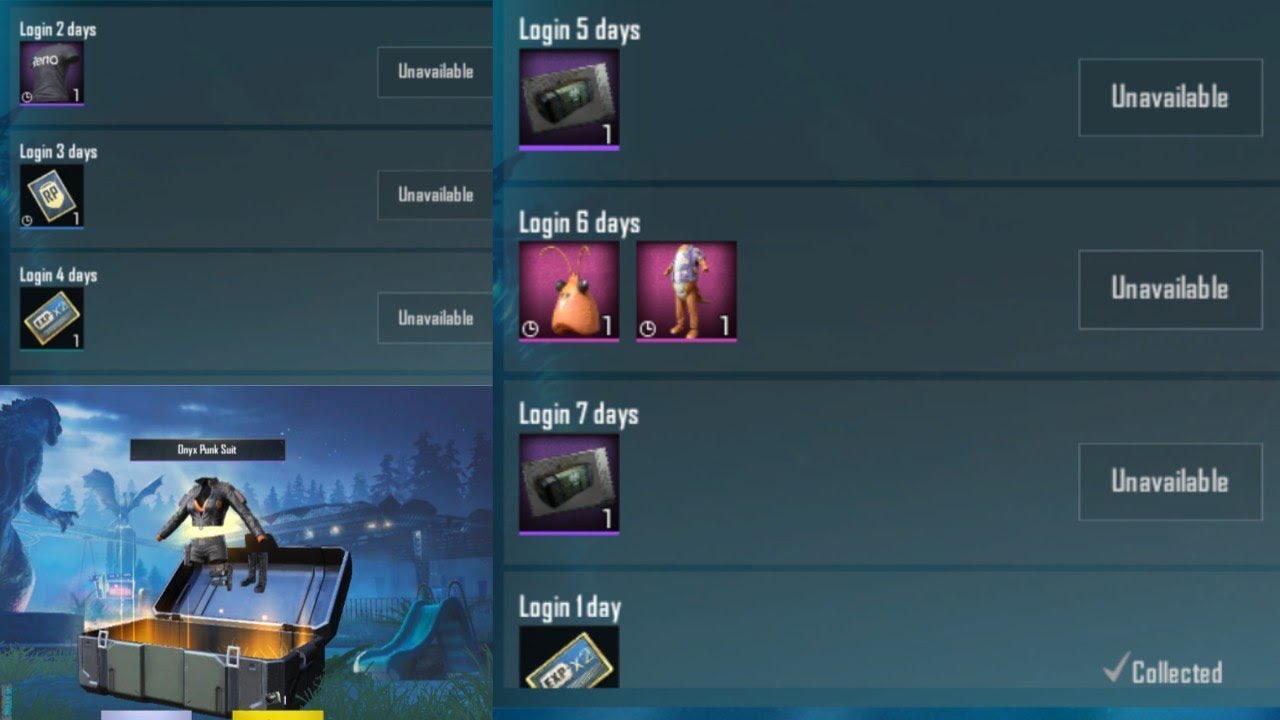
Task: Select the orange shrimp headgear under Login 6 days
Action: pyautogui.click(x=569, y=291)
